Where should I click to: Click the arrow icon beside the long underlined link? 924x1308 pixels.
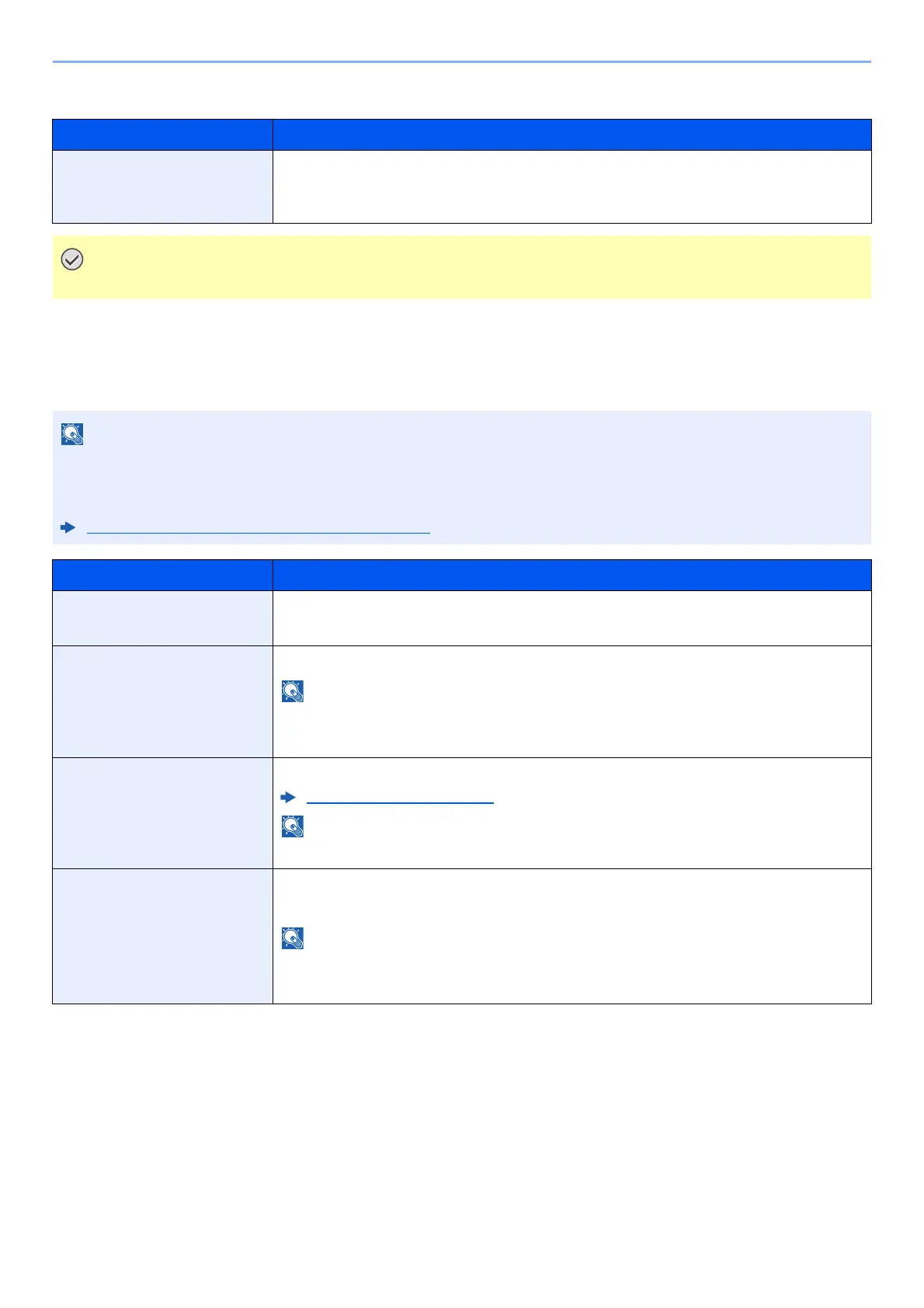68,527
